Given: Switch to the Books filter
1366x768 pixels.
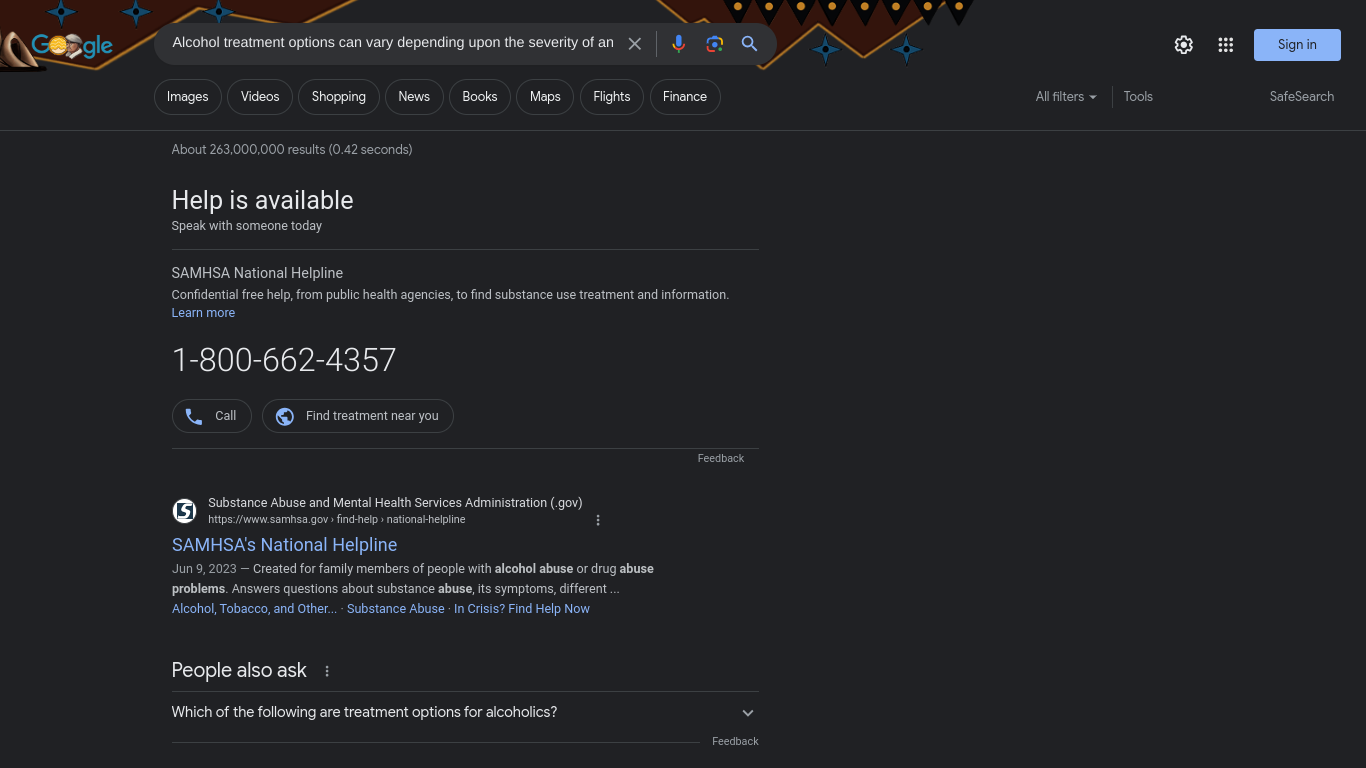Looking at the screenshot, I should coord(480,97).
